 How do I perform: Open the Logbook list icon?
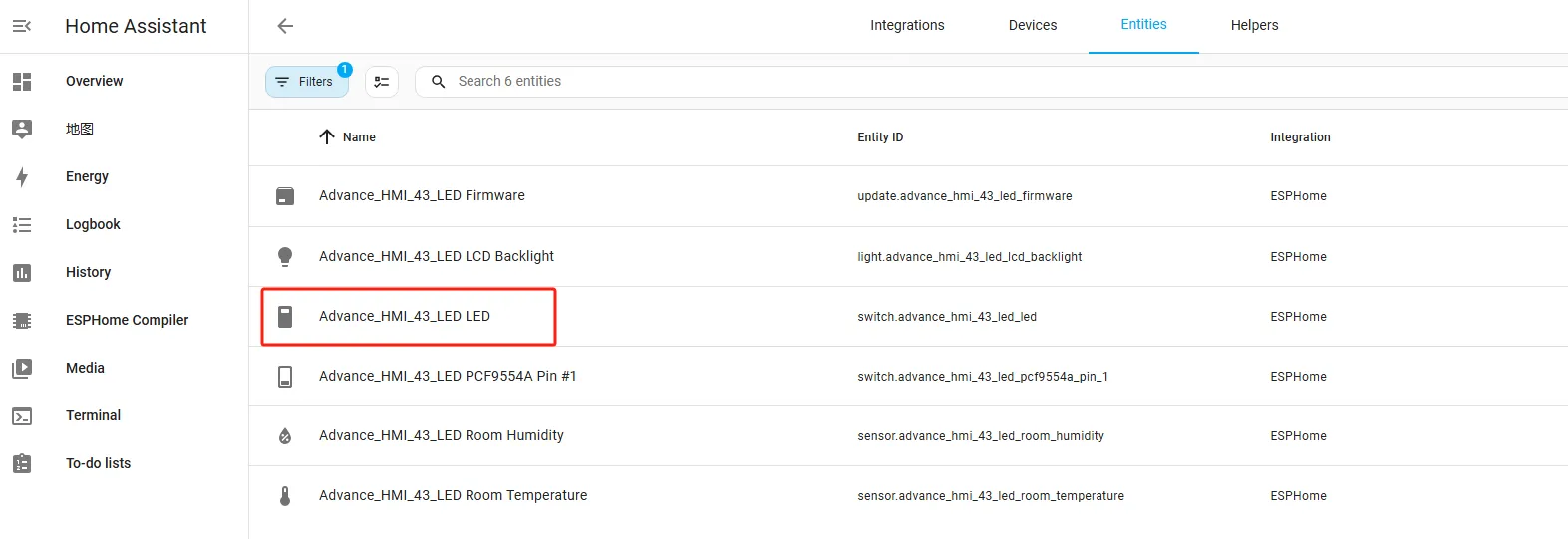pyautogui.click(x=22, y=225)
